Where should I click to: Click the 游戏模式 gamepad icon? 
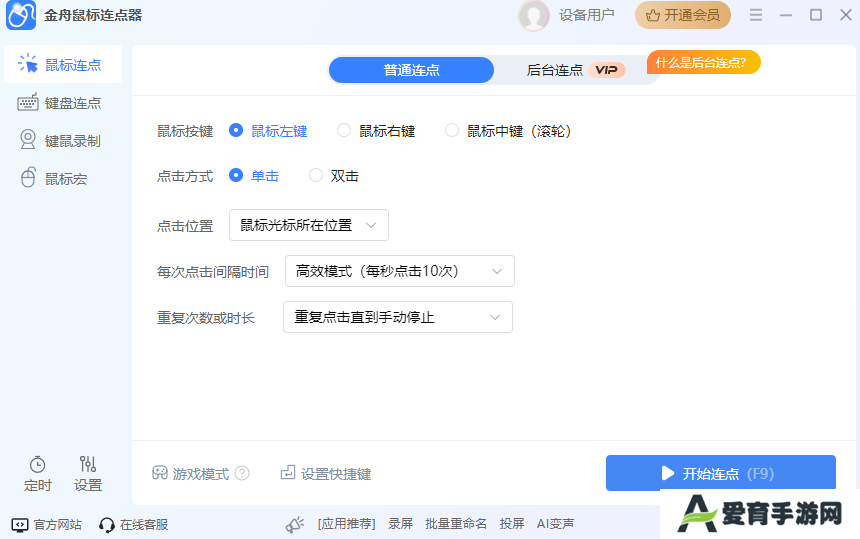click(160, 473)
